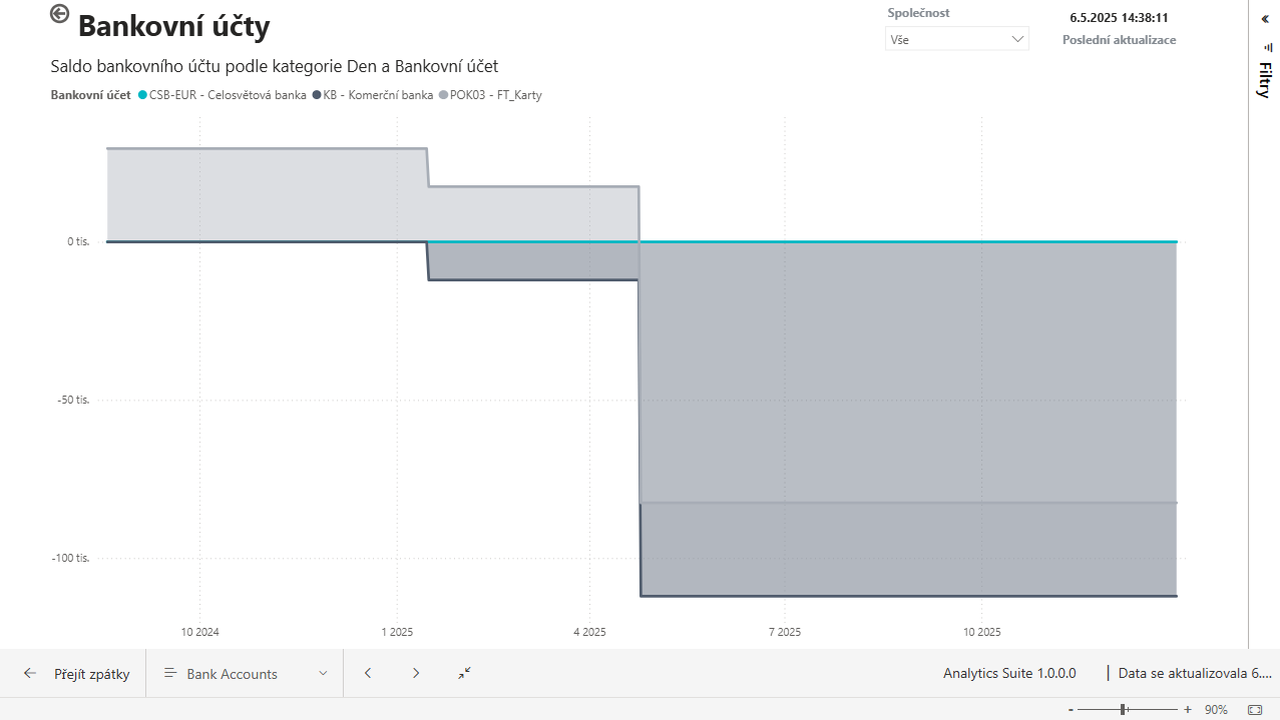Image resolution: width=1280 pixels, height=720 pixels.
Task: Click the zoom out minus button
Action: 1071,710
